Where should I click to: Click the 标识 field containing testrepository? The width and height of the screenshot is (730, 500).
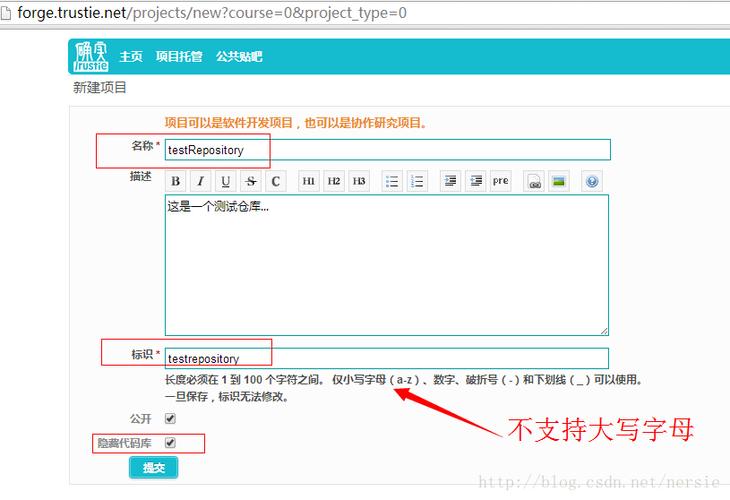pyautogui.click(x=387, y=358)
